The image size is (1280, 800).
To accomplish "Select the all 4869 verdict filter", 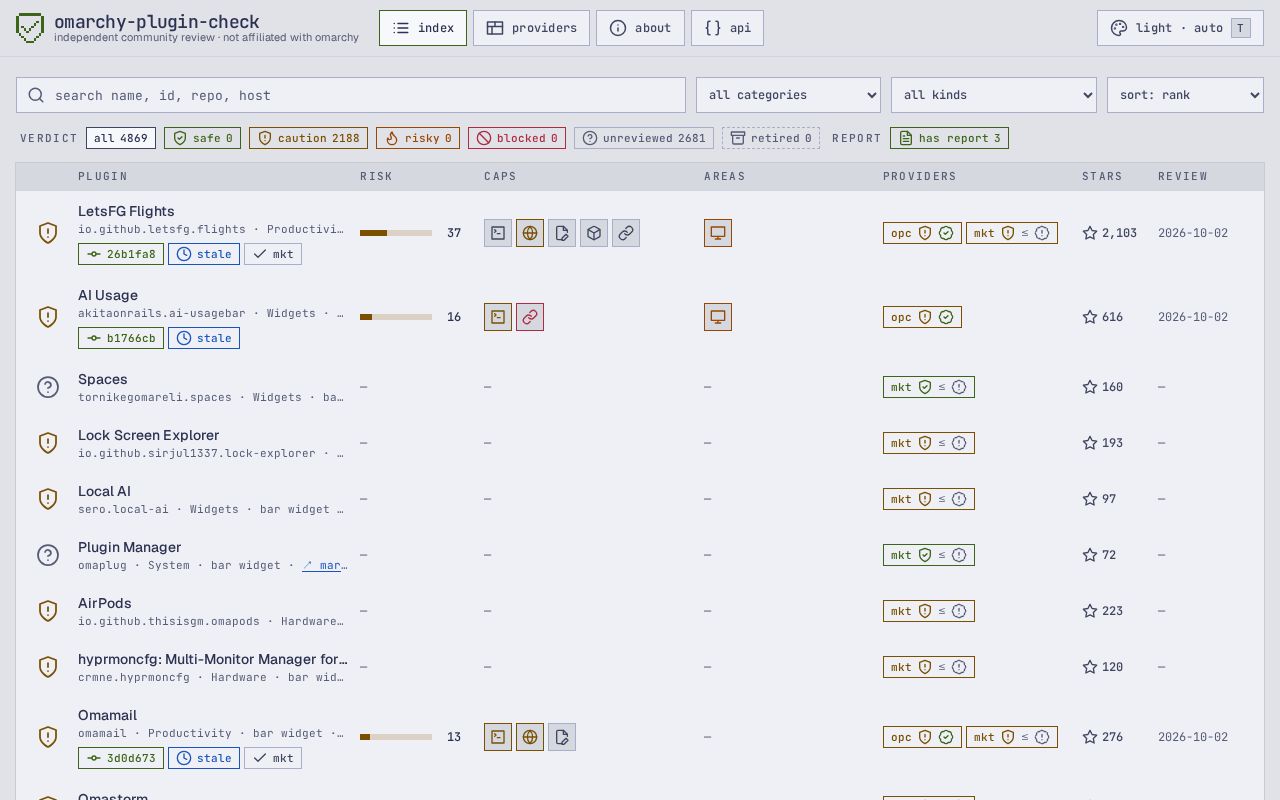I will [121, 138].
